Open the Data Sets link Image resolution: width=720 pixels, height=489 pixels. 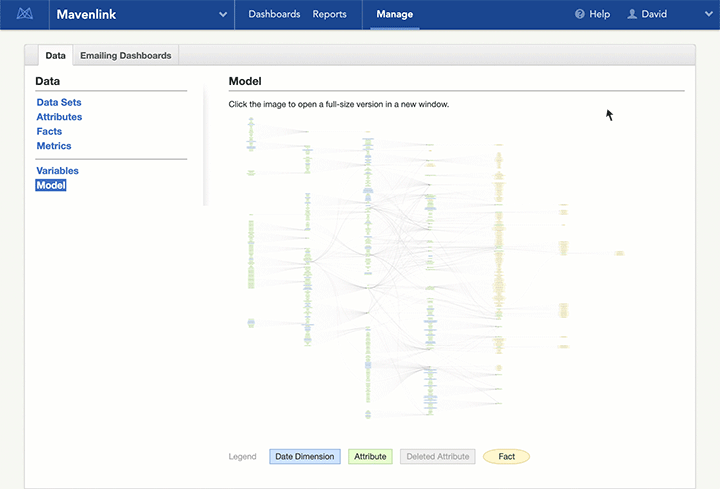click(59, 102)
